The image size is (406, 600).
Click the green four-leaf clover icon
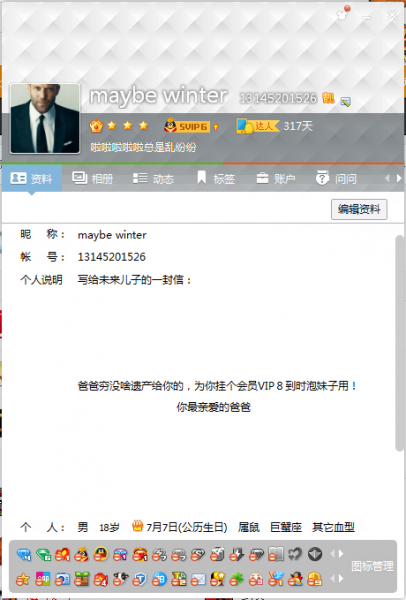click(x=236, y=579)
